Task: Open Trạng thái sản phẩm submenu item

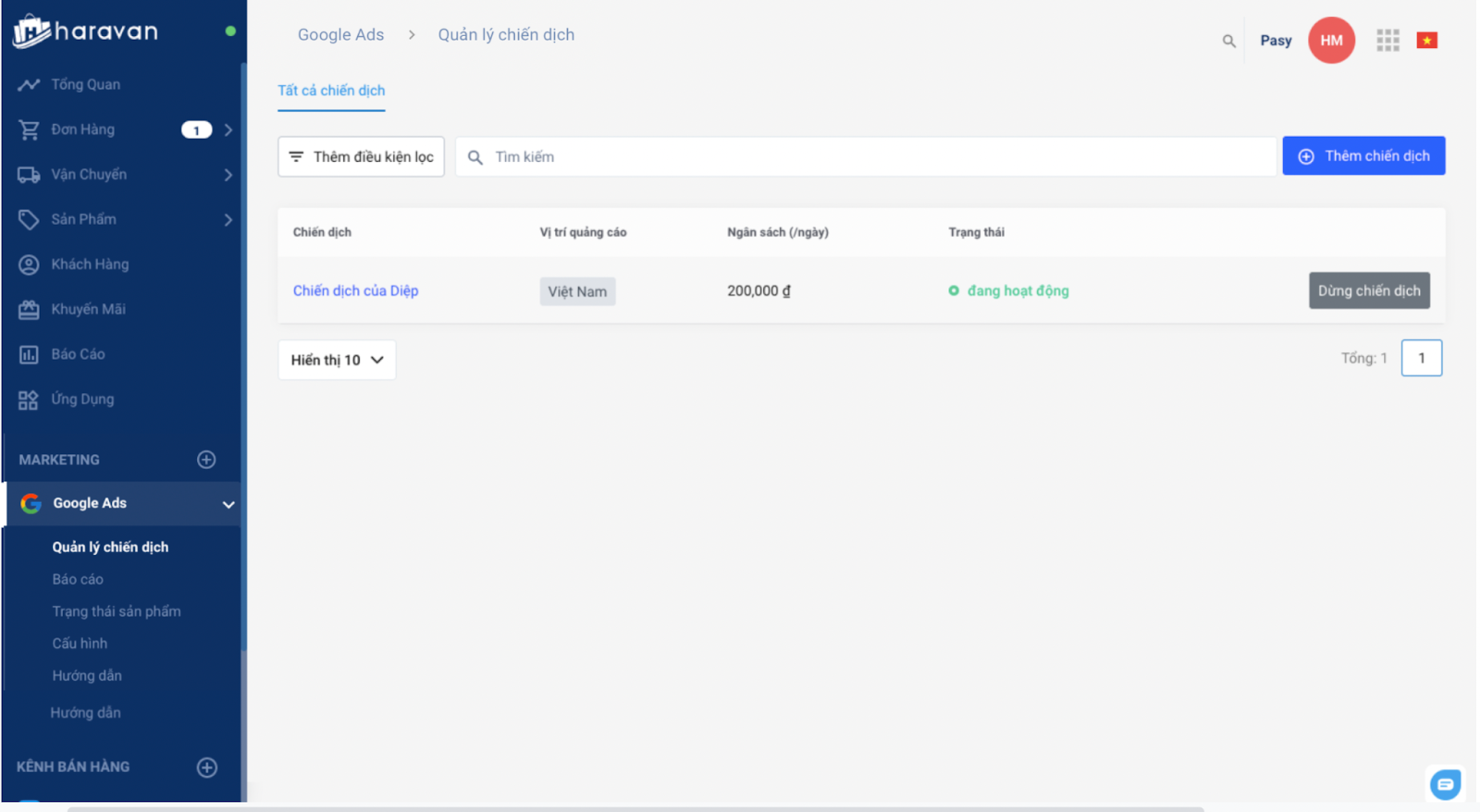Action: (117, 611)
